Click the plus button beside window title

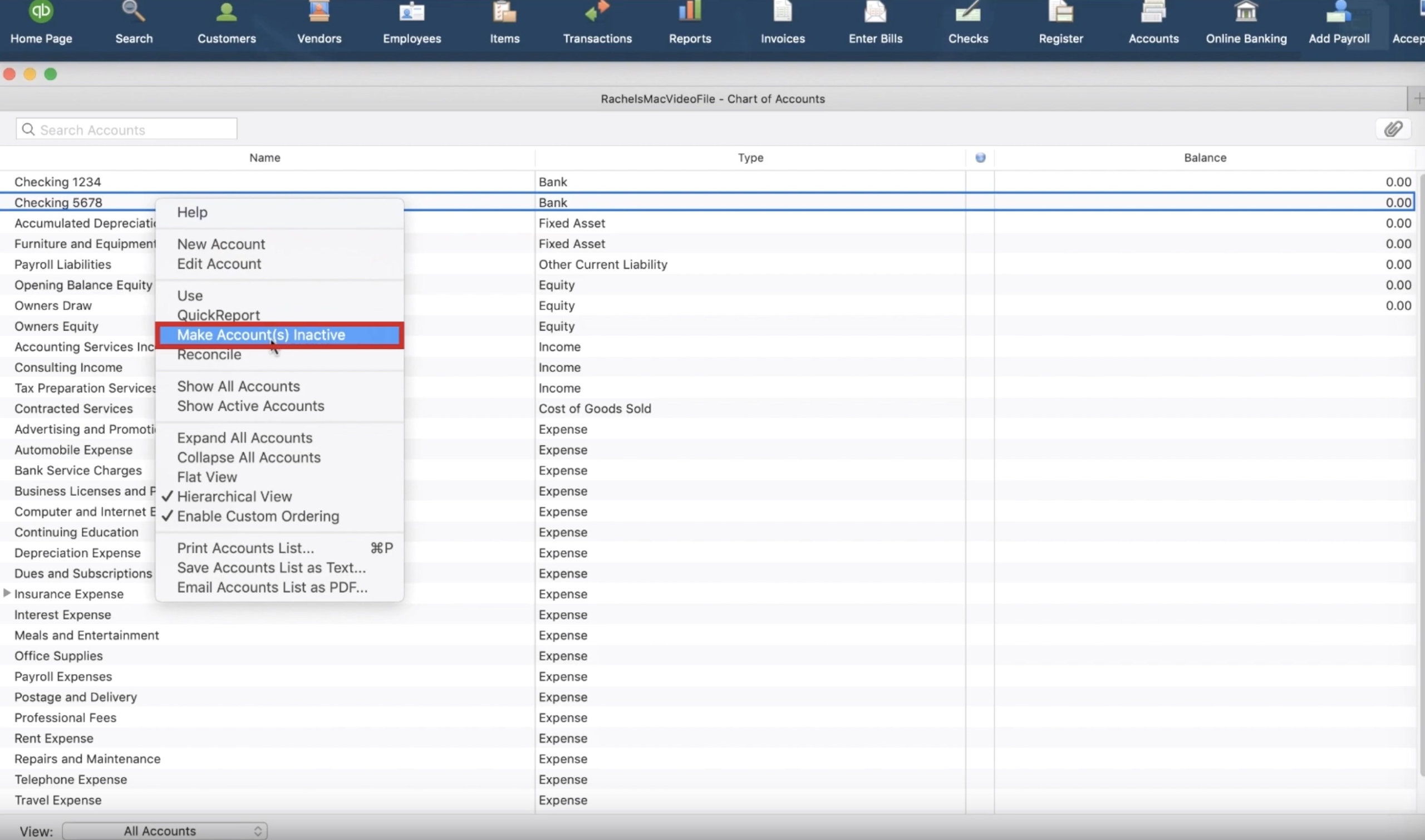[x=1417, y=99]
